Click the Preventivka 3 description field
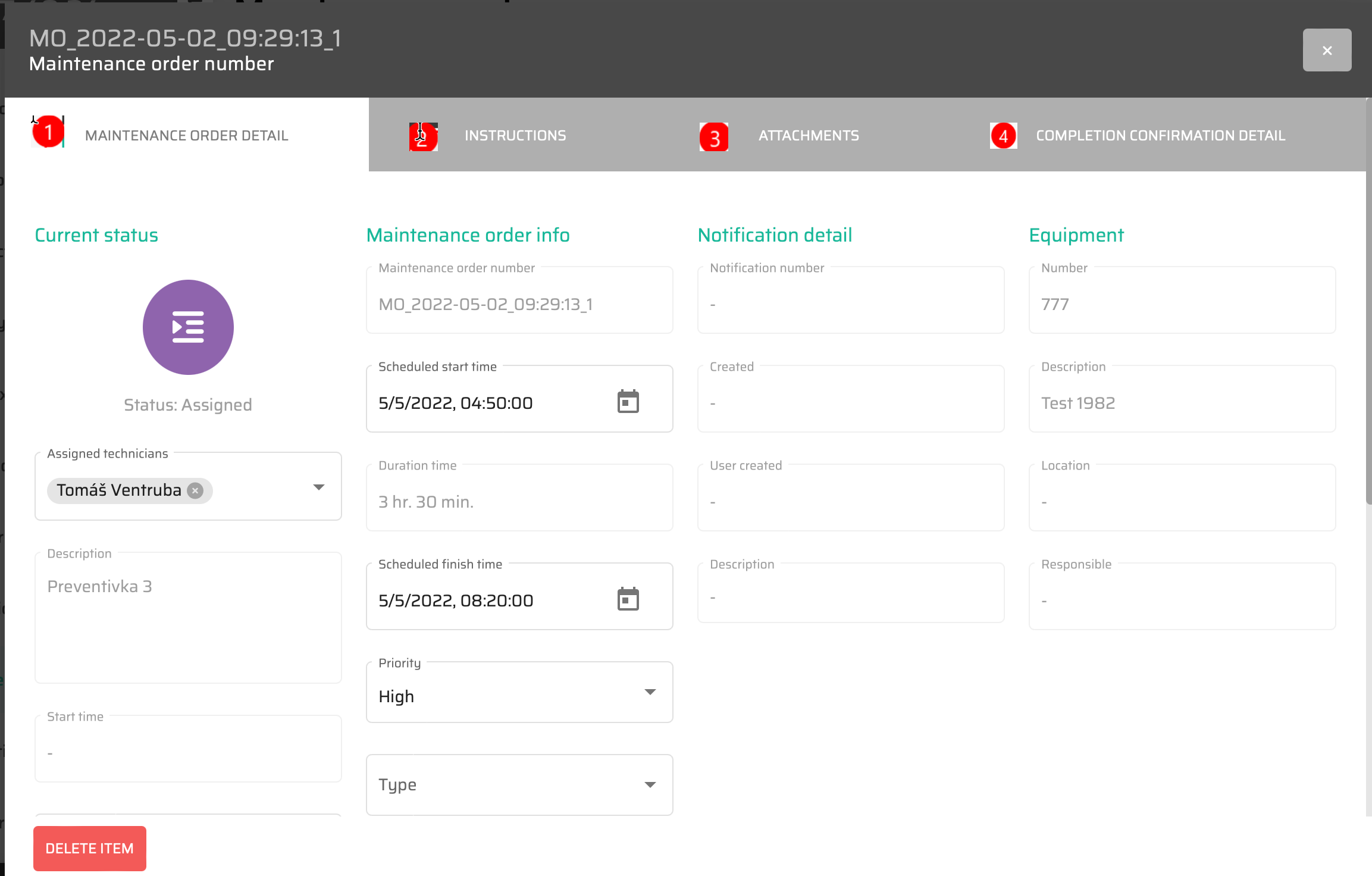This screenshot has width=1372, height=876. point(188,617)
